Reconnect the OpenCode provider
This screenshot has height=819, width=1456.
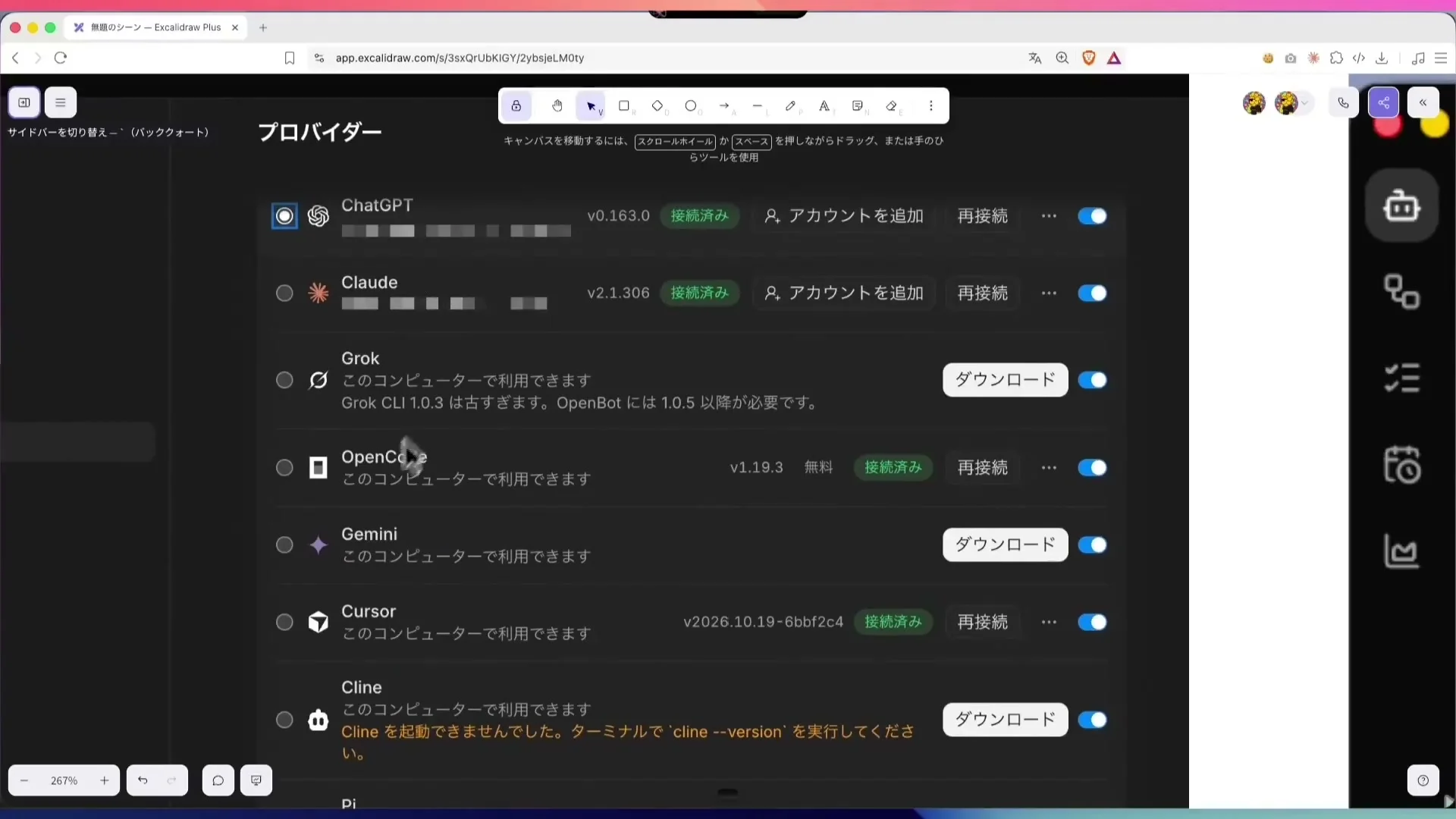click(983, 468)
